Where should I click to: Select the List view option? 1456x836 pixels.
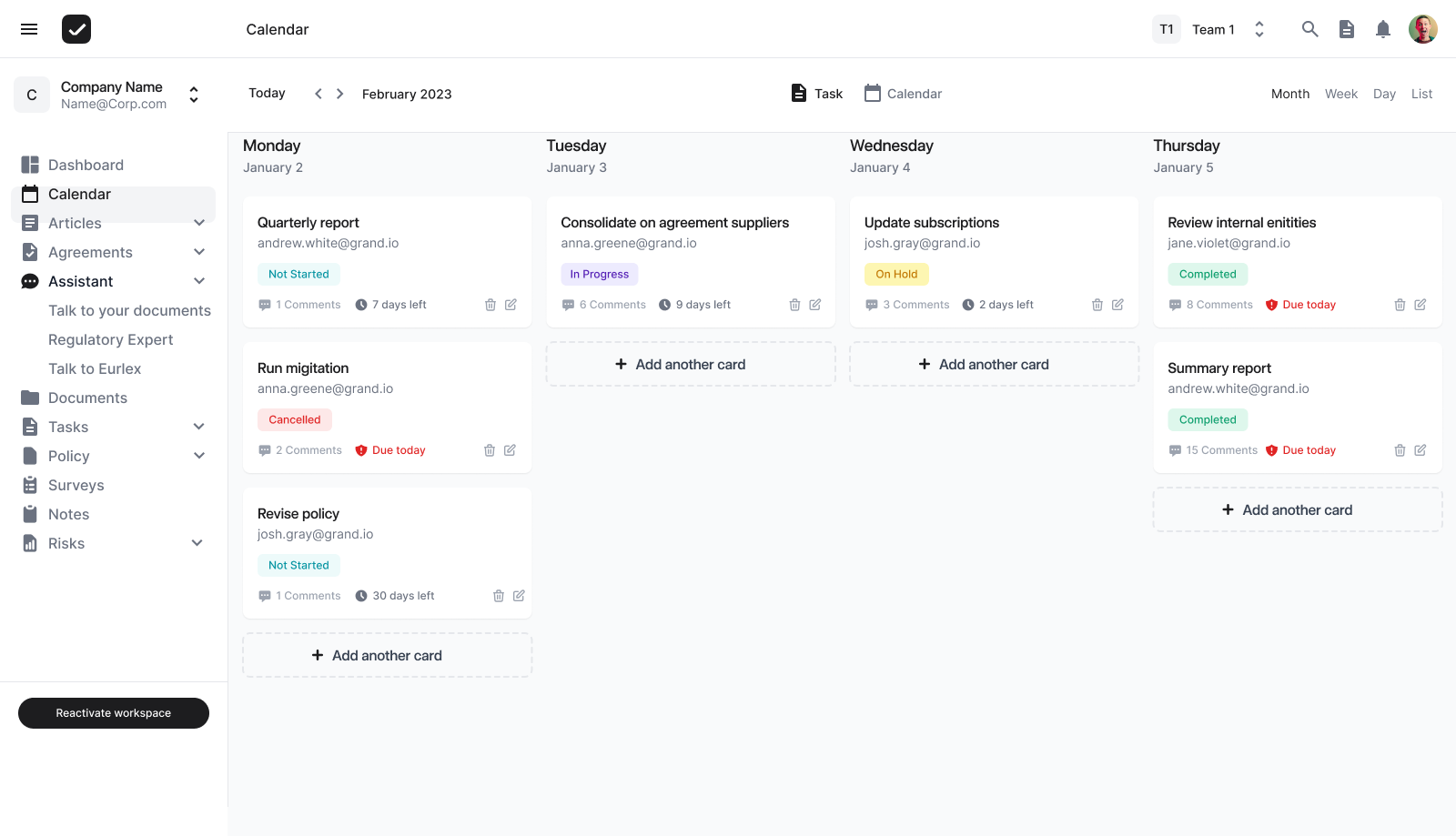tap(1421, 94)
